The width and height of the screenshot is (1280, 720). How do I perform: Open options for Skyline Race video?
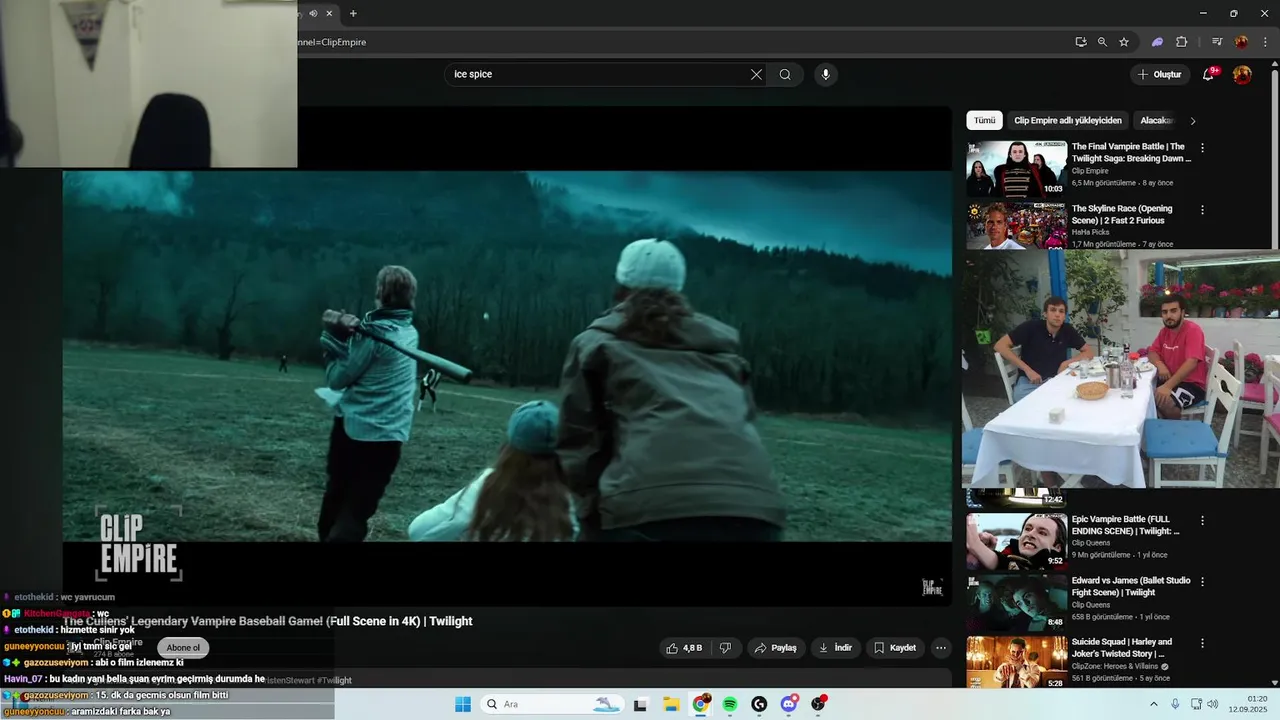pos(1202,210)
